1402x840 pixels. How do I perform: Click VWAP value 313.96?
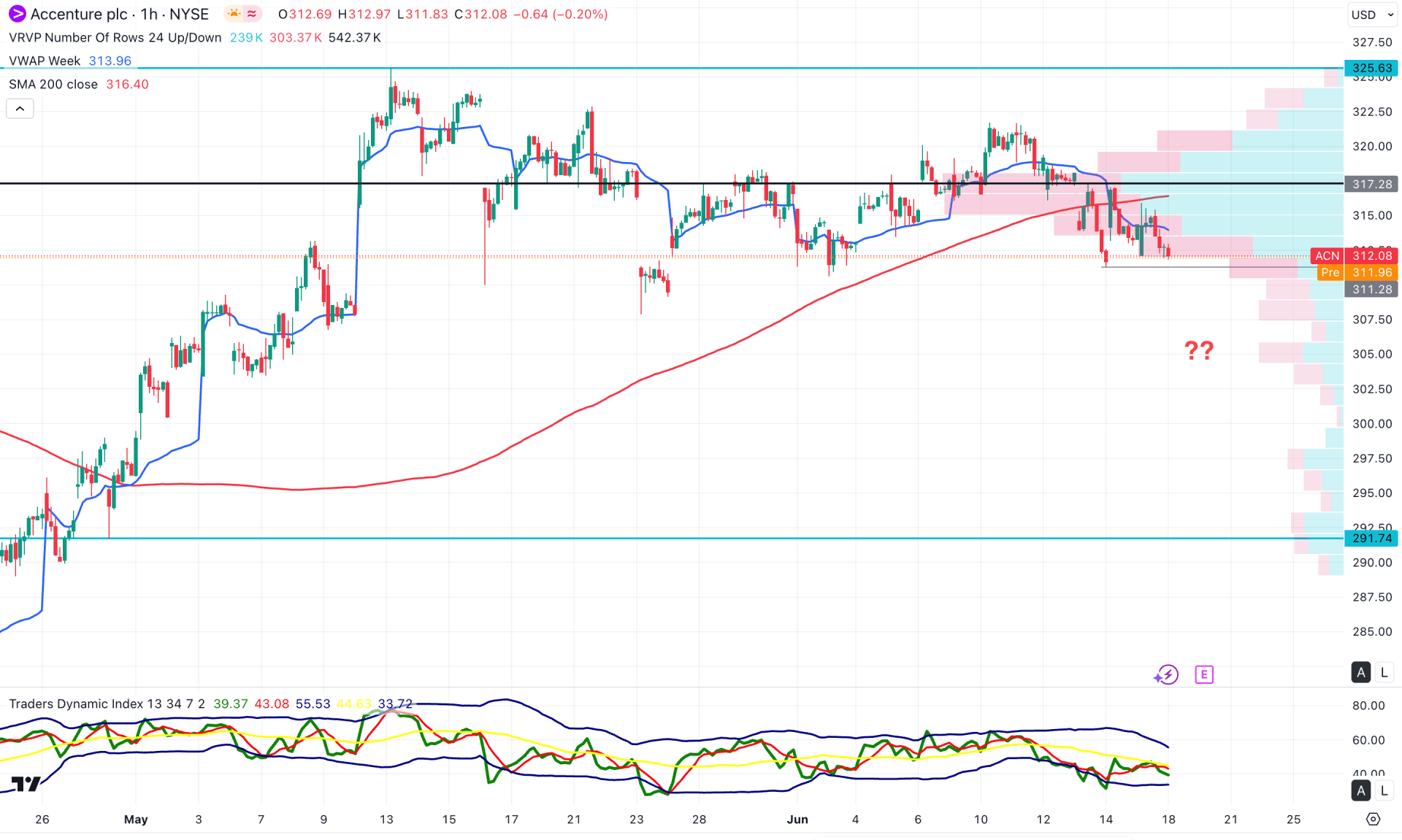pyautogui.click(x=110, y=61)
